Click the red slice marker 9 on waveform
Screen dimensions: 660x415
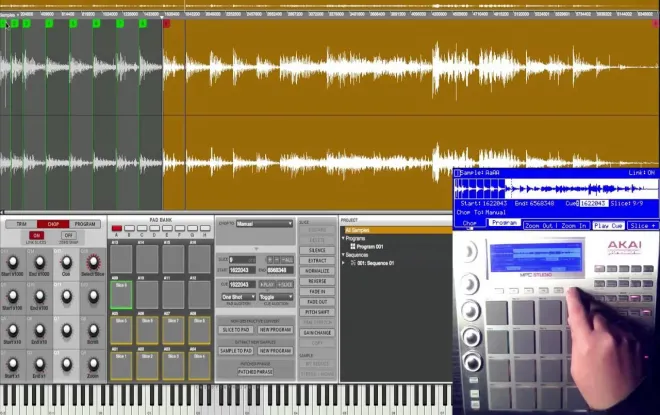click(x=166, y=24)
